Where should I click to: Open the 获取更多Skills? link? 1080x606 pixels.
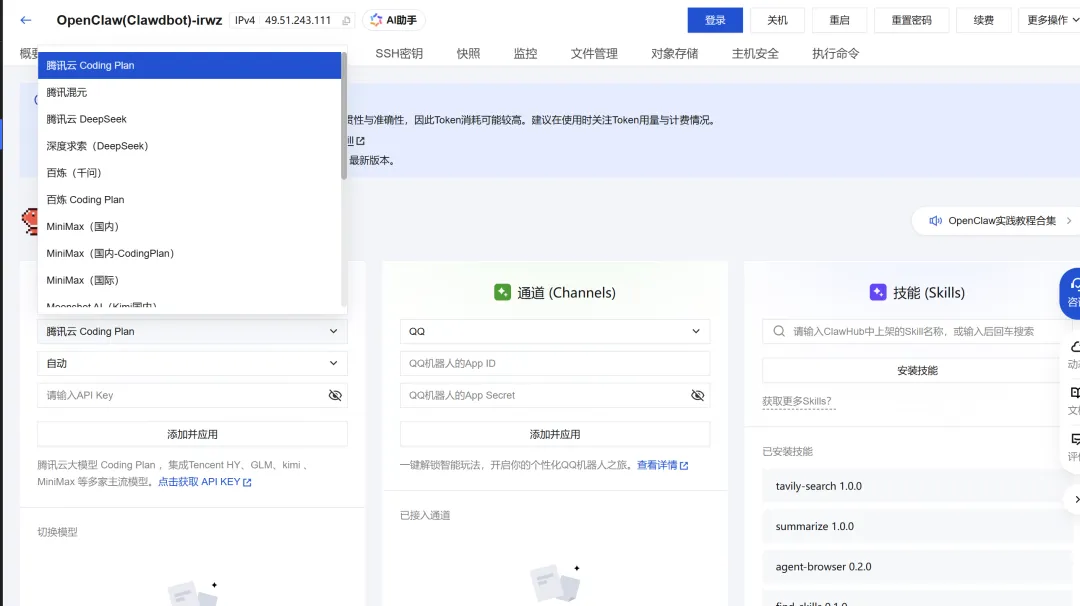[x=797, y=401]
